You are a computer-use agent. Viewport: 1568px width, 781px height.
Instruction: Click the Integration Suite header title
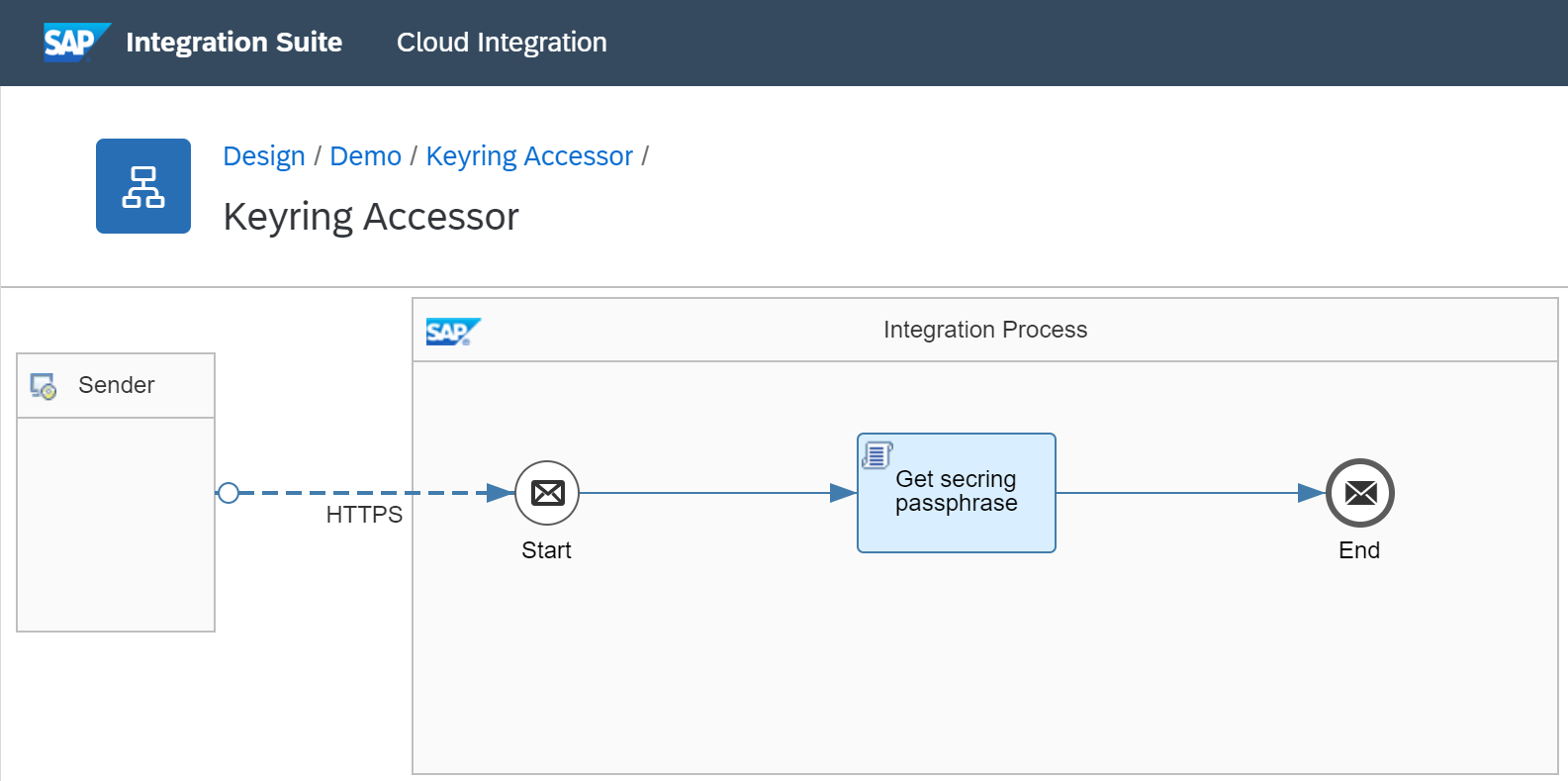[x=233, y=43]
